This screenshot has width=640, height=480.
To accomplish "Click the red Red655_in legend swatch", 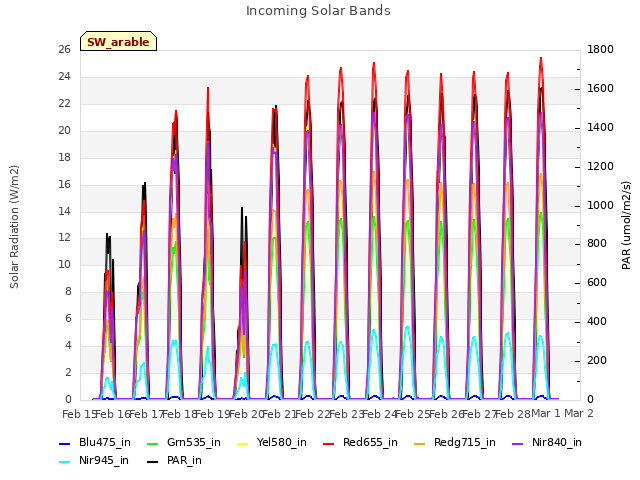I will click(329, 444).
